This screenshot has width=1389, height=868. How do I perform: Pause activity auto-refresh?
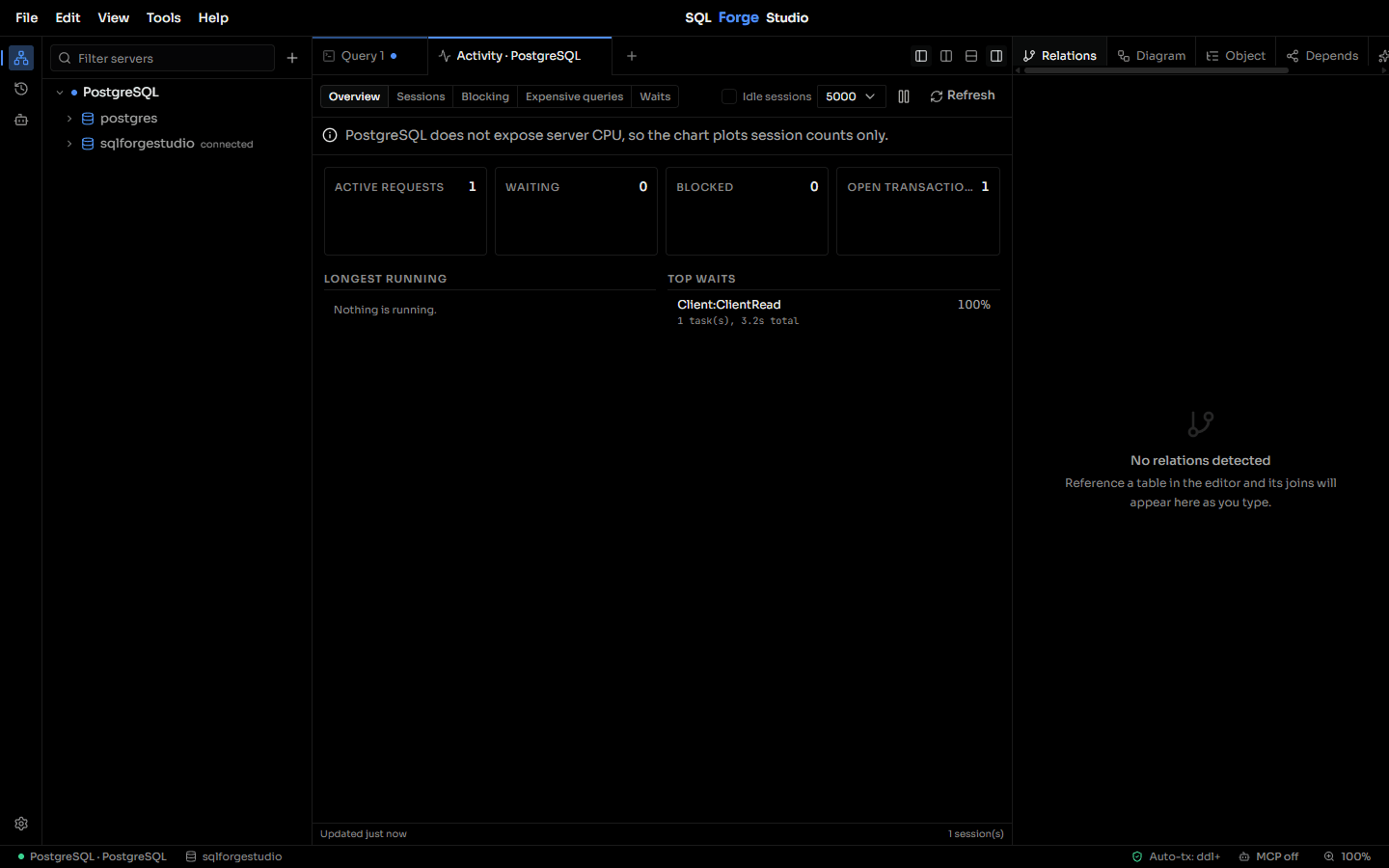(x=904, y=96)
